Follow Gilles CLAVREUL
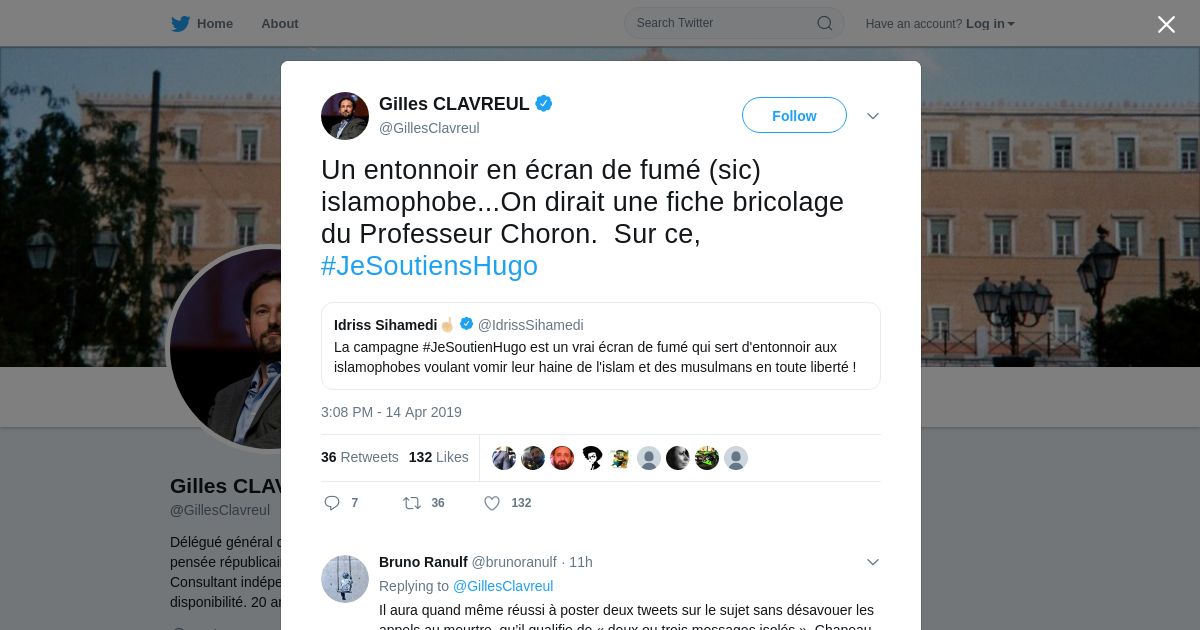 (x=794, y=115)
